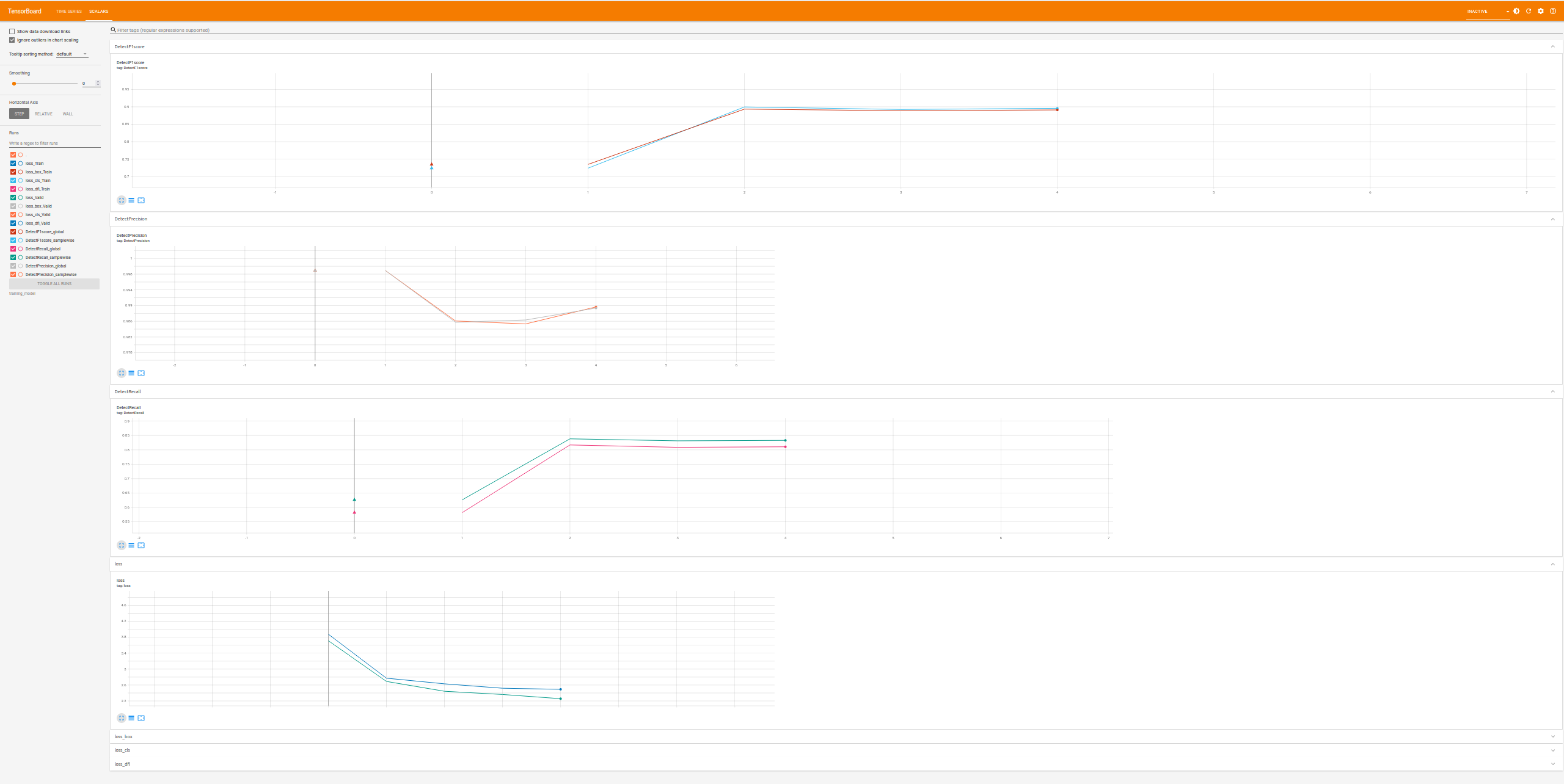Toggle y-axis log scale on DetectRecall chart

pyautogui.click(x=131, y=545)
